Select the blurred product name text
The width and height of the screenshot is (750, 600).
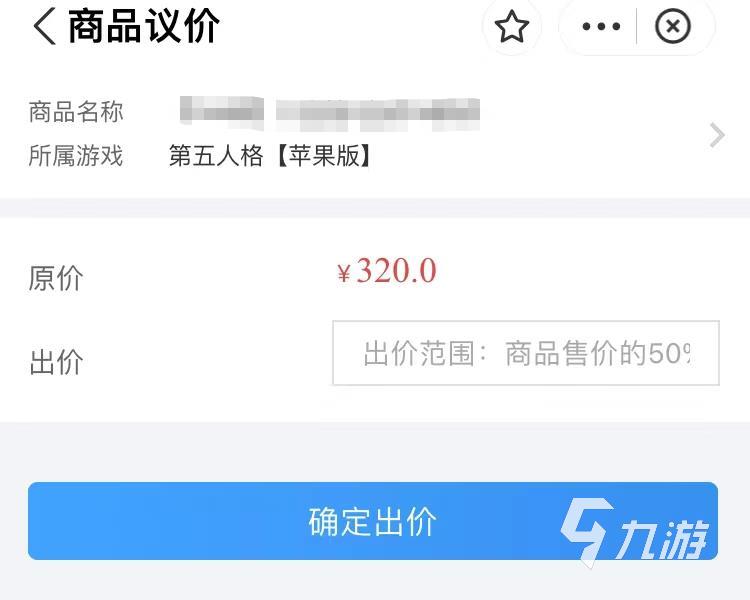click(330, 113)
